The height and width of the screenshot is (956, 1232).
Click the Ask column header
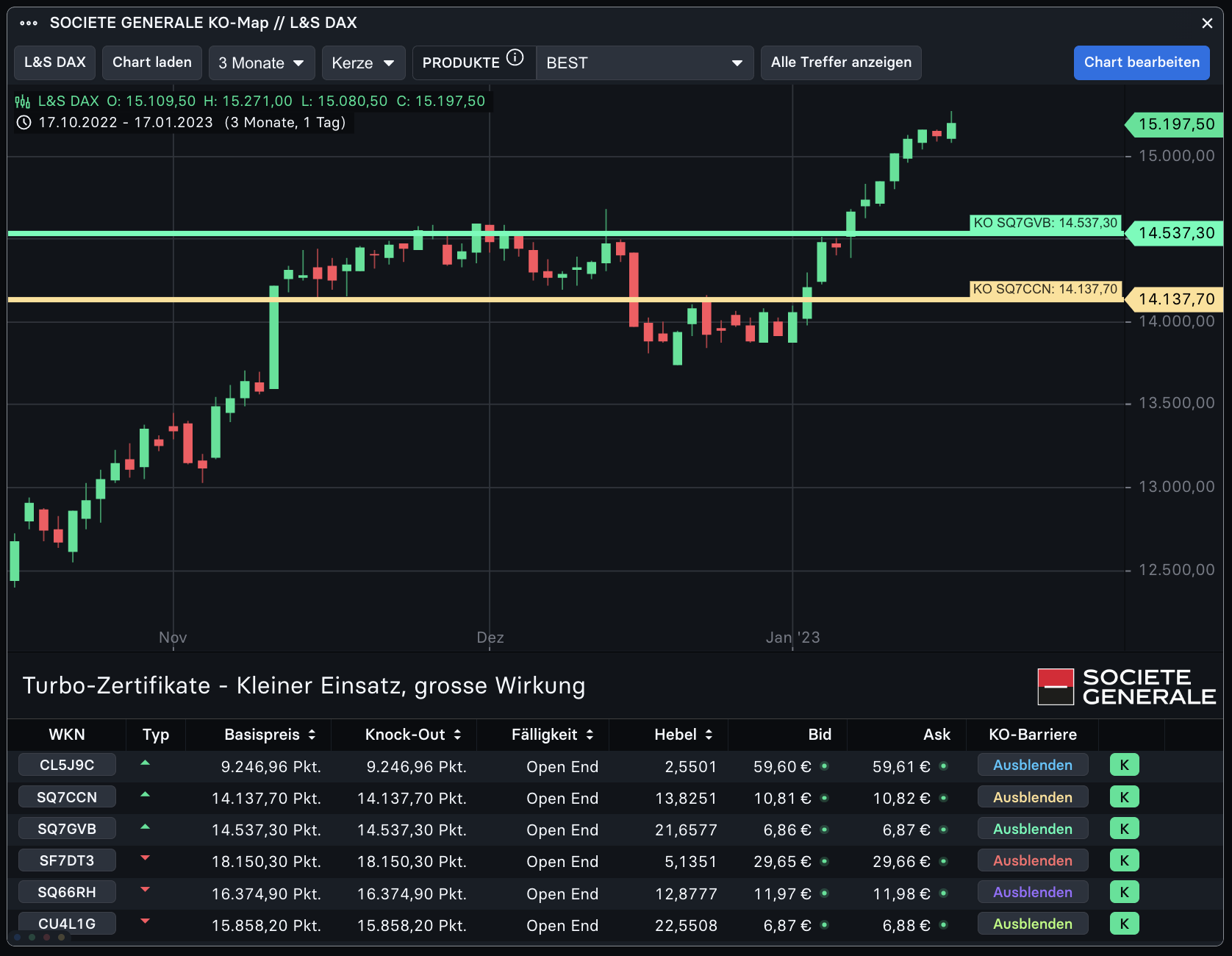tap(936, 734)
